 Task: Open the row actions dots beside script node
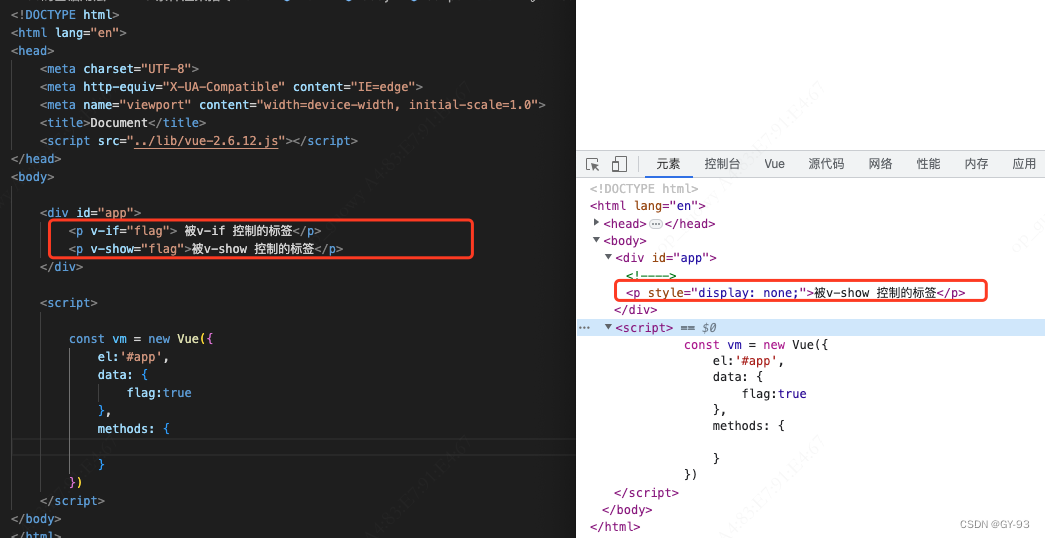(x=584, y=327)
